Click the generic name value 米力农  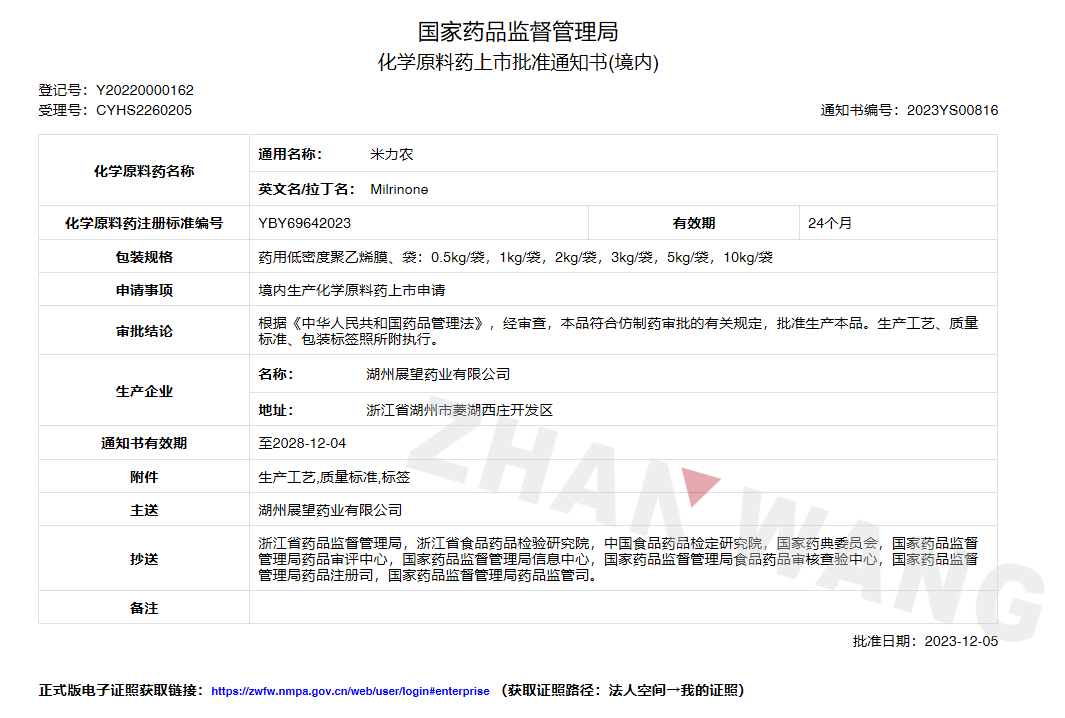point(391,154)
